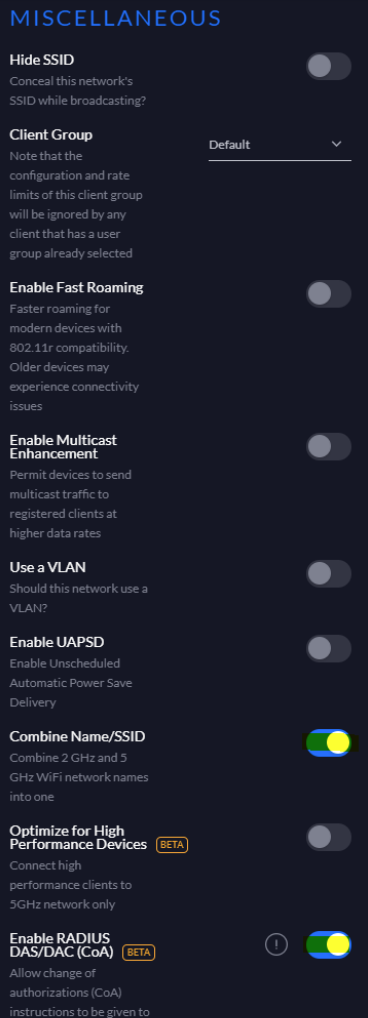Click the Use a VLAN label
The height and width of the screenshot is (1018, 368).
(x=48, y=567)
